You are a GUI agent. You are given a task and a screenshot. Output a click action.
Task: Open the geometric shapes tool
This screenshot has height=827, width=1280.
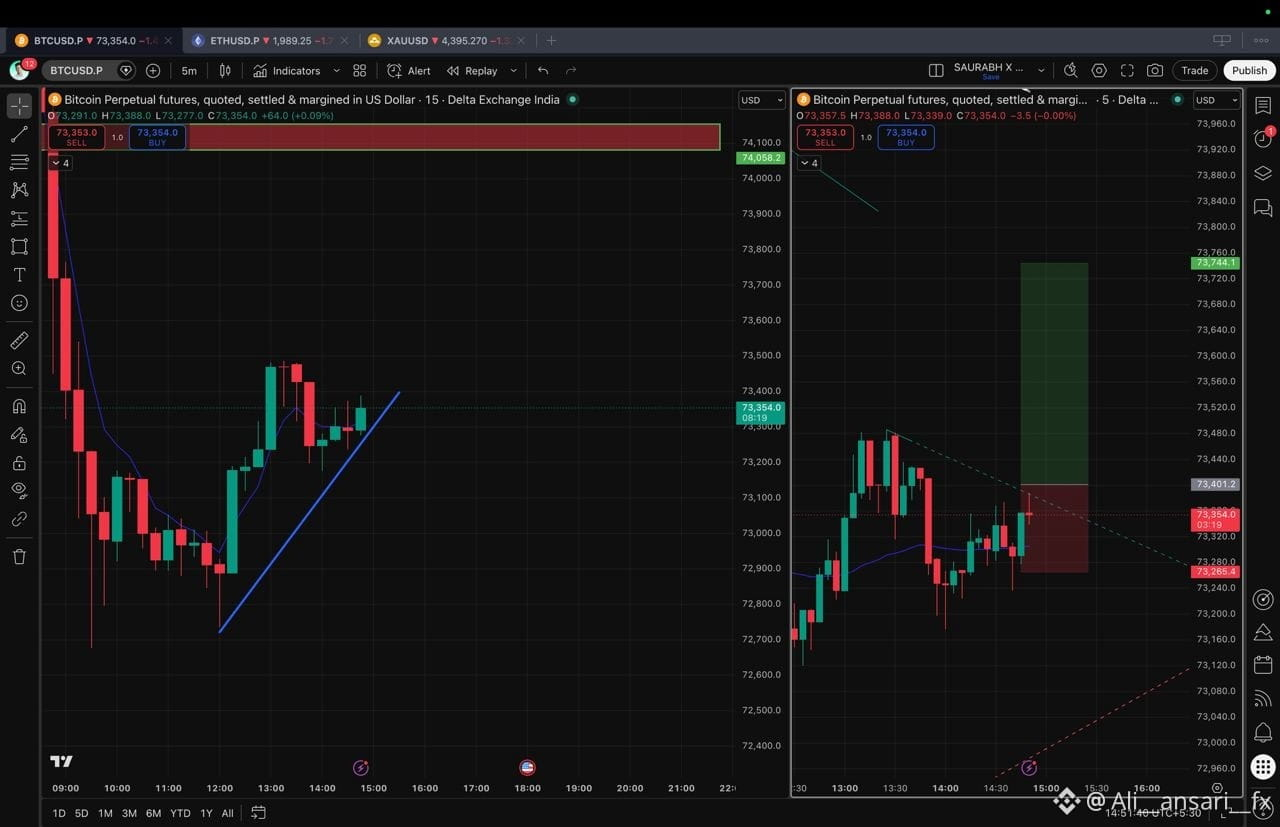click(19, 246)
